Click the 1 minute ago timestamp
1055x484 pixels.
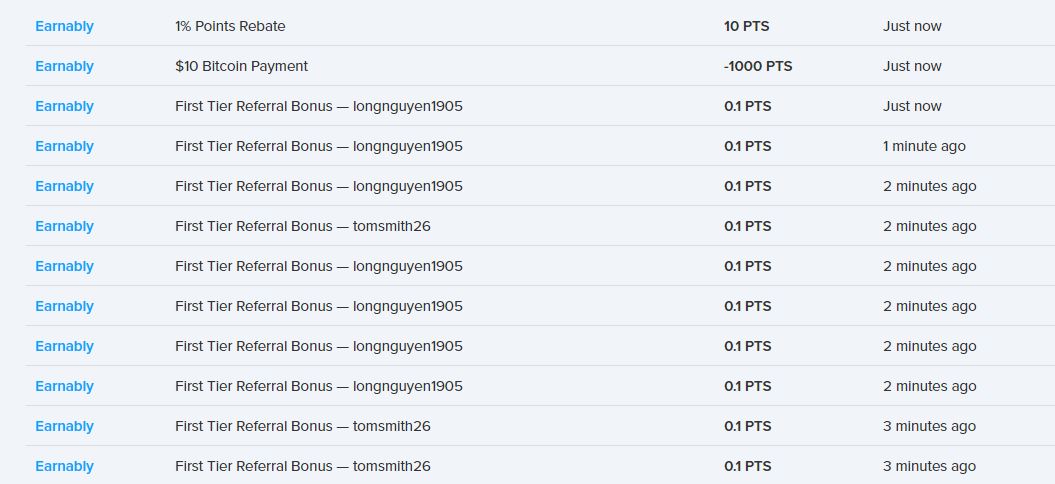coord(924,146)
